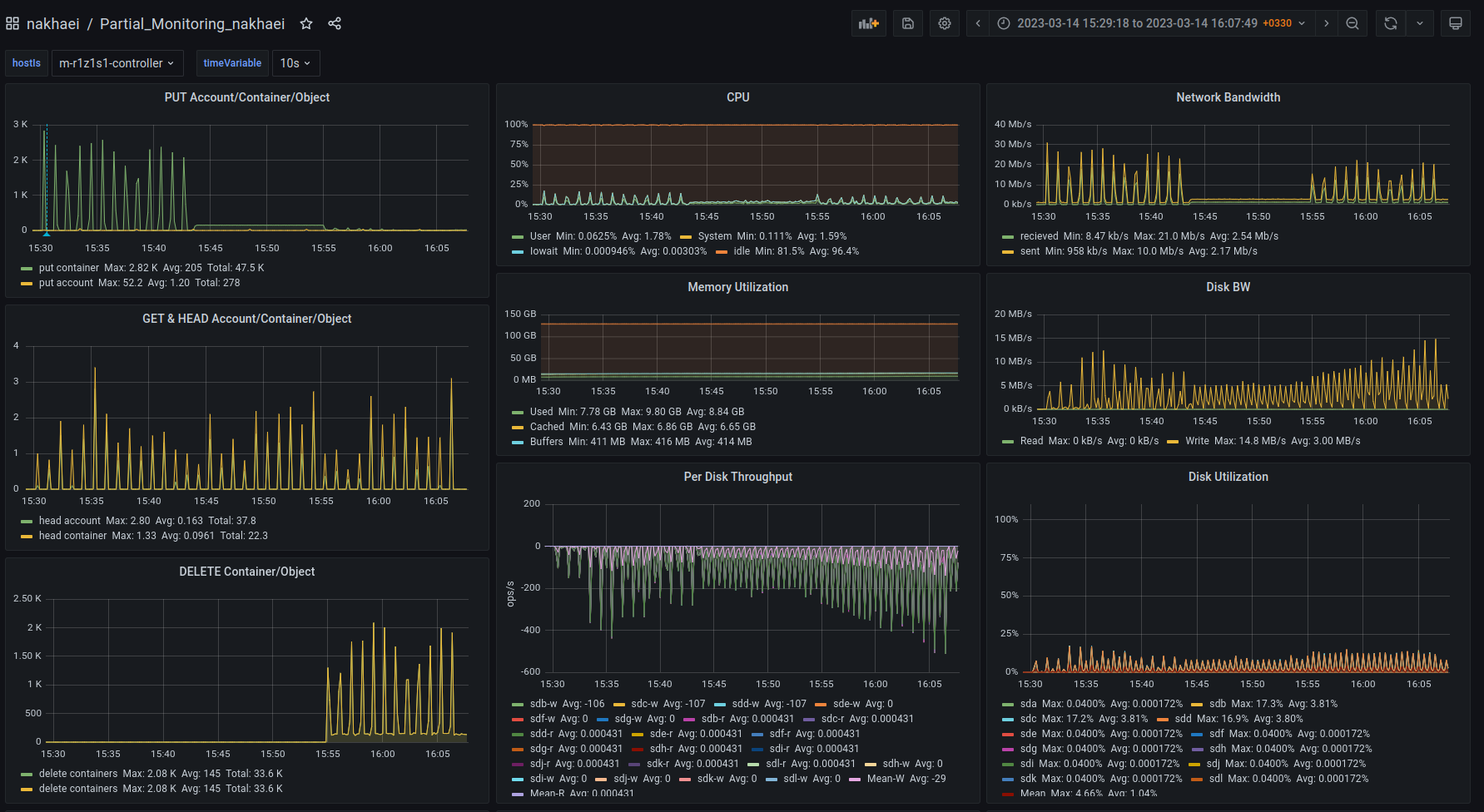
Task: Click the add panel icon
Action: click(868, 23)
